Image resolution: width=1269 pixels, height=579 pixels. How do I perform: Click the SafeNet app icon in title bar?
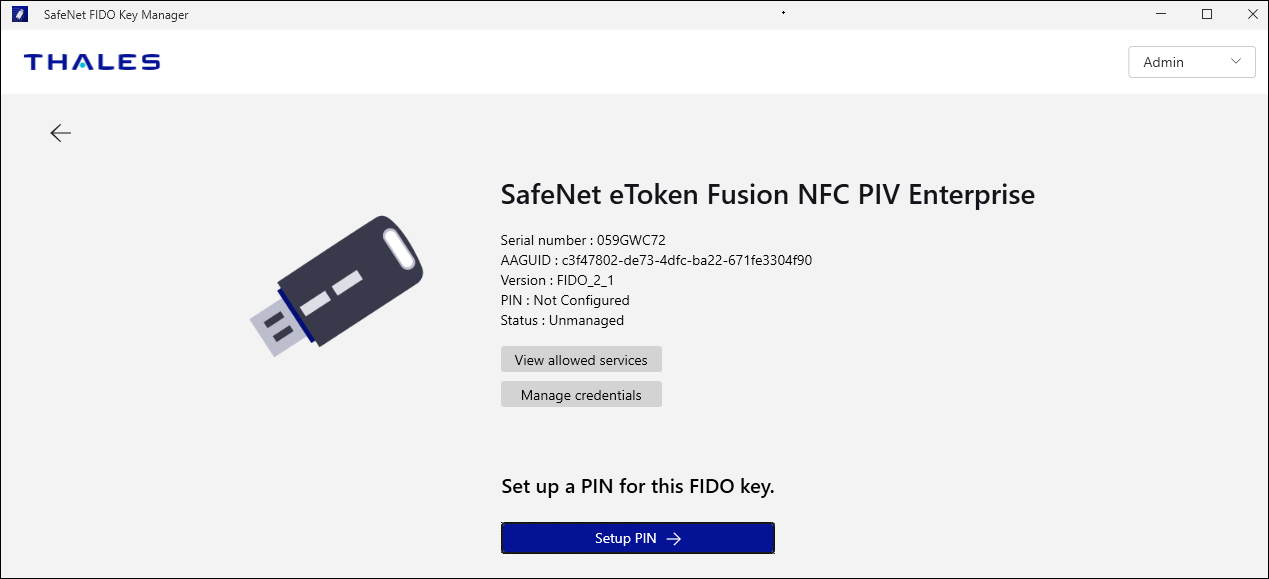click(19, 14)
